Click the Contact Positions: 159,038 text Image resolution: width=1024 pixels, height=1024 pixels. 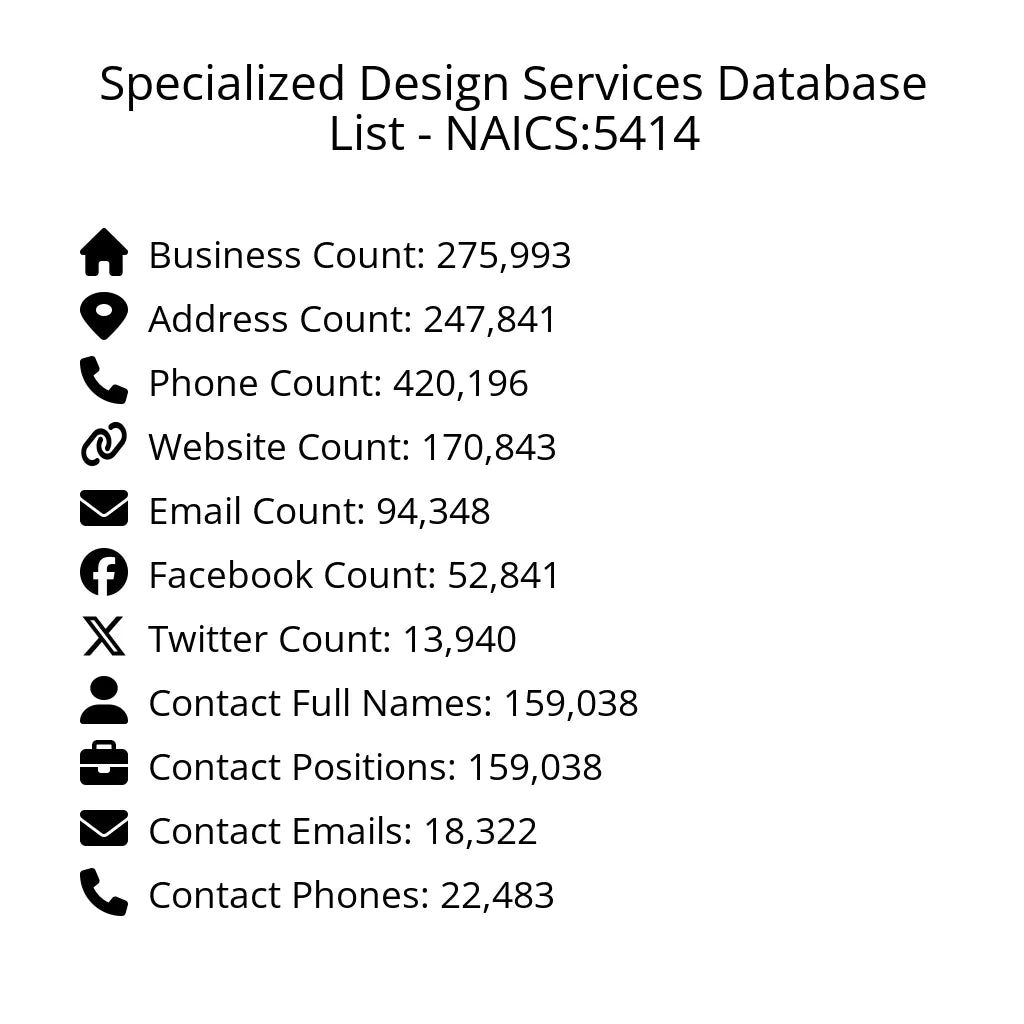click(375, 768)
